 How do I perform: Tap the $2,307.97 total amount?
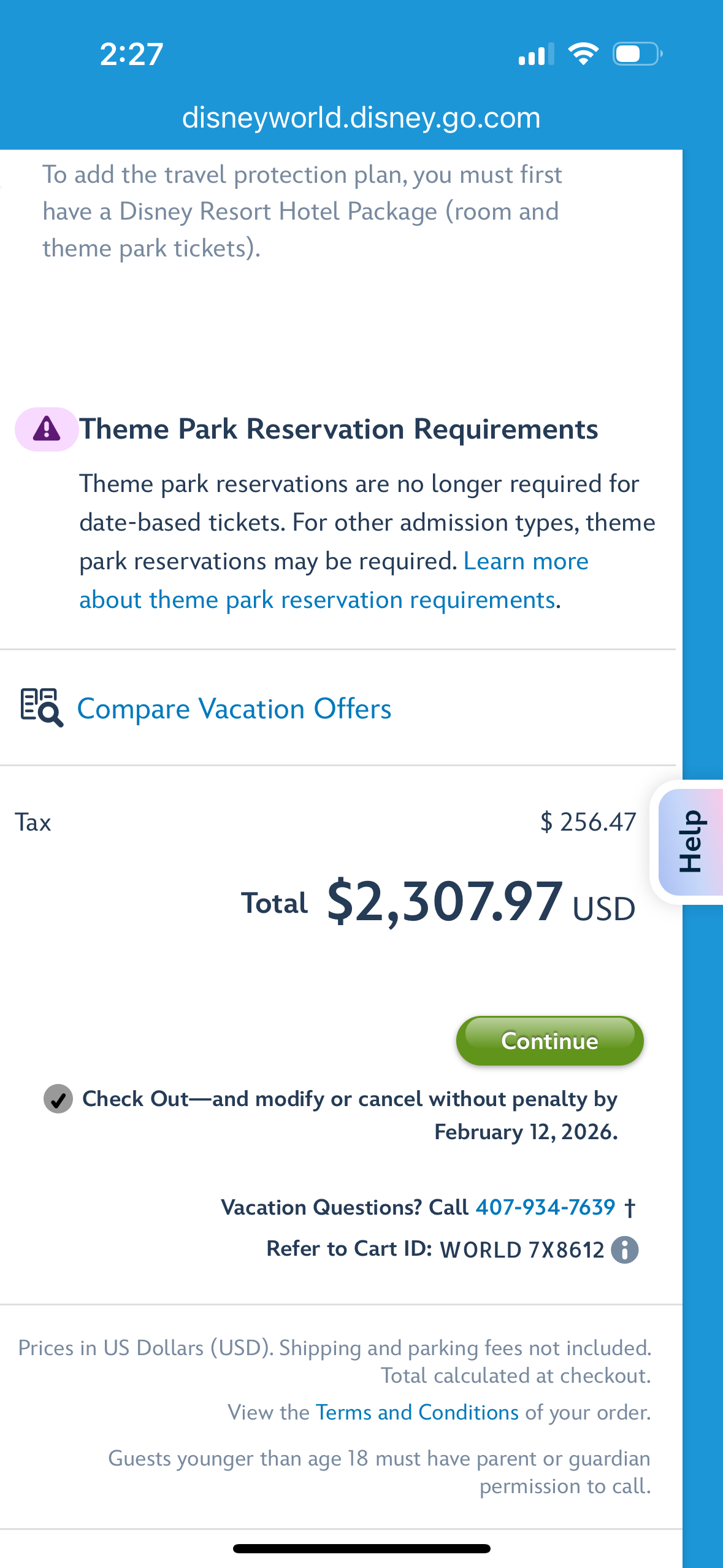pos(445,902)
